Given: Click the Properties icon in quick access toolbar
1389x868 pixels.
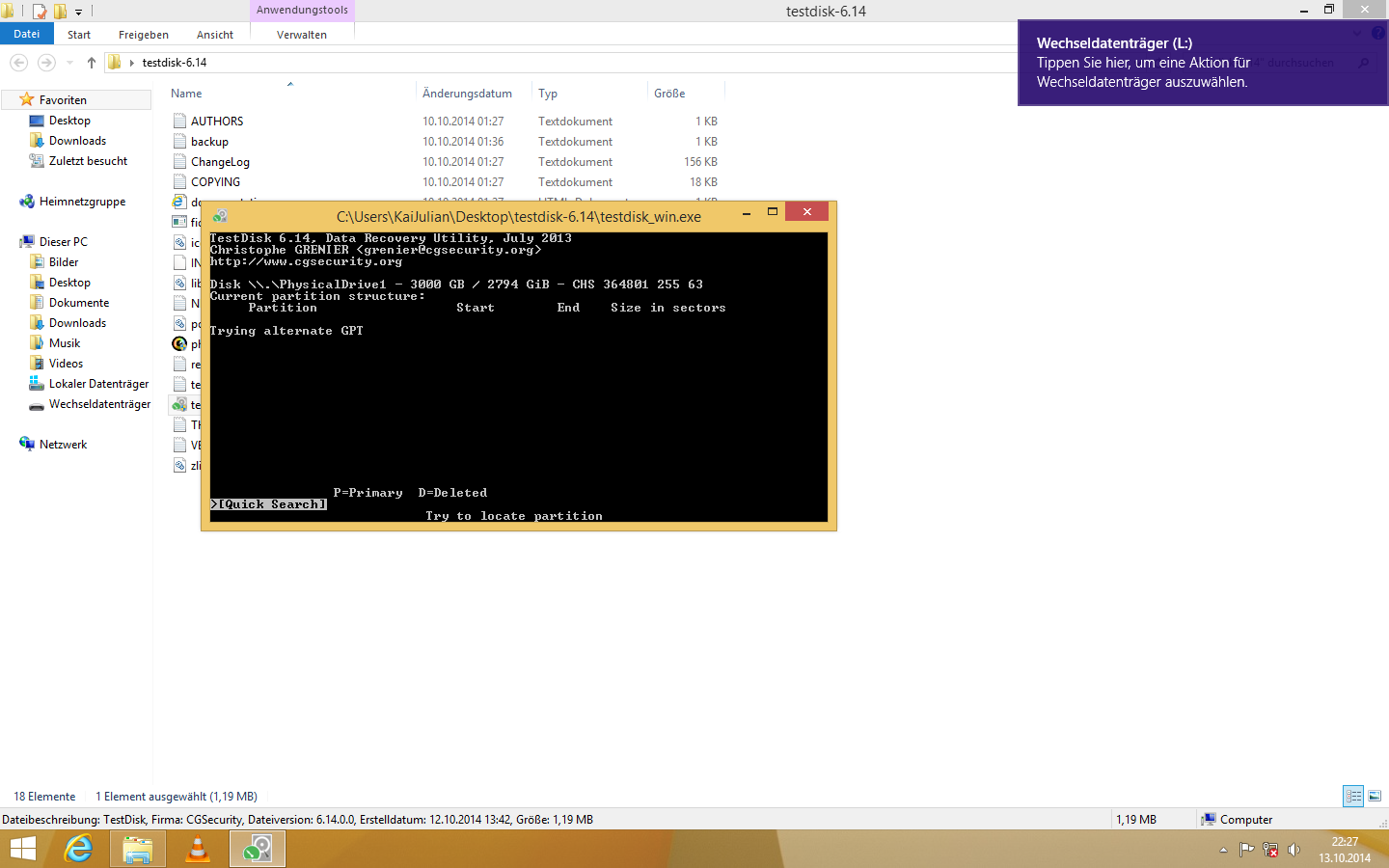Looking at the screenshot, I should [40, 12].
